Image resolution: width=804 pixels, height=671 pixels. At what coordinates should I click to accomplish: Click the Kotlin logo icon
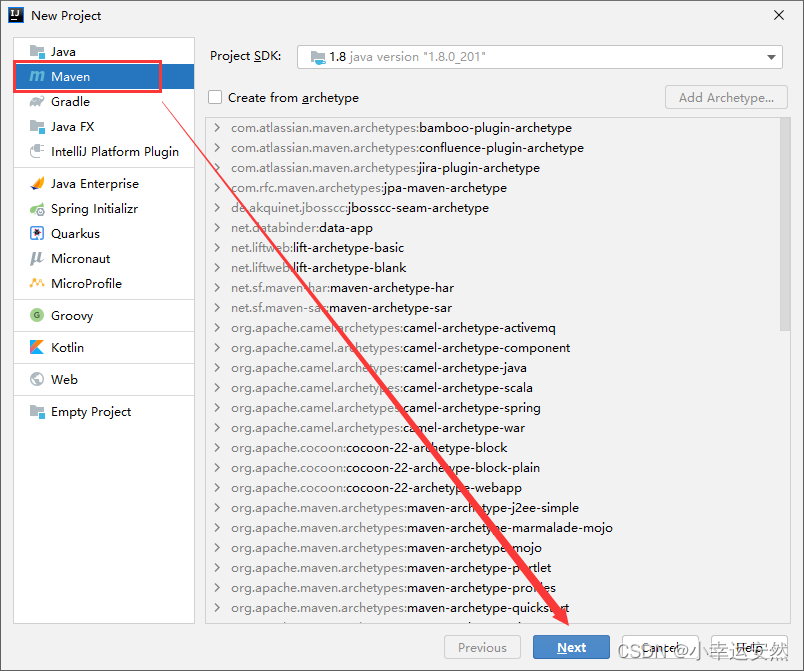coord(37,347)
